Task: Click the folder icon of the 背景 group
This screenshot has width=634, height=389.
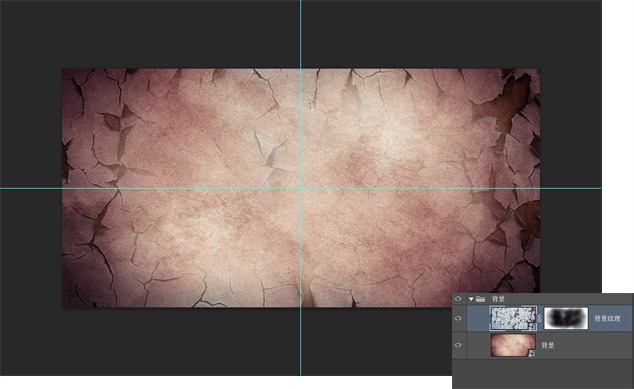Action: (480, 299)
